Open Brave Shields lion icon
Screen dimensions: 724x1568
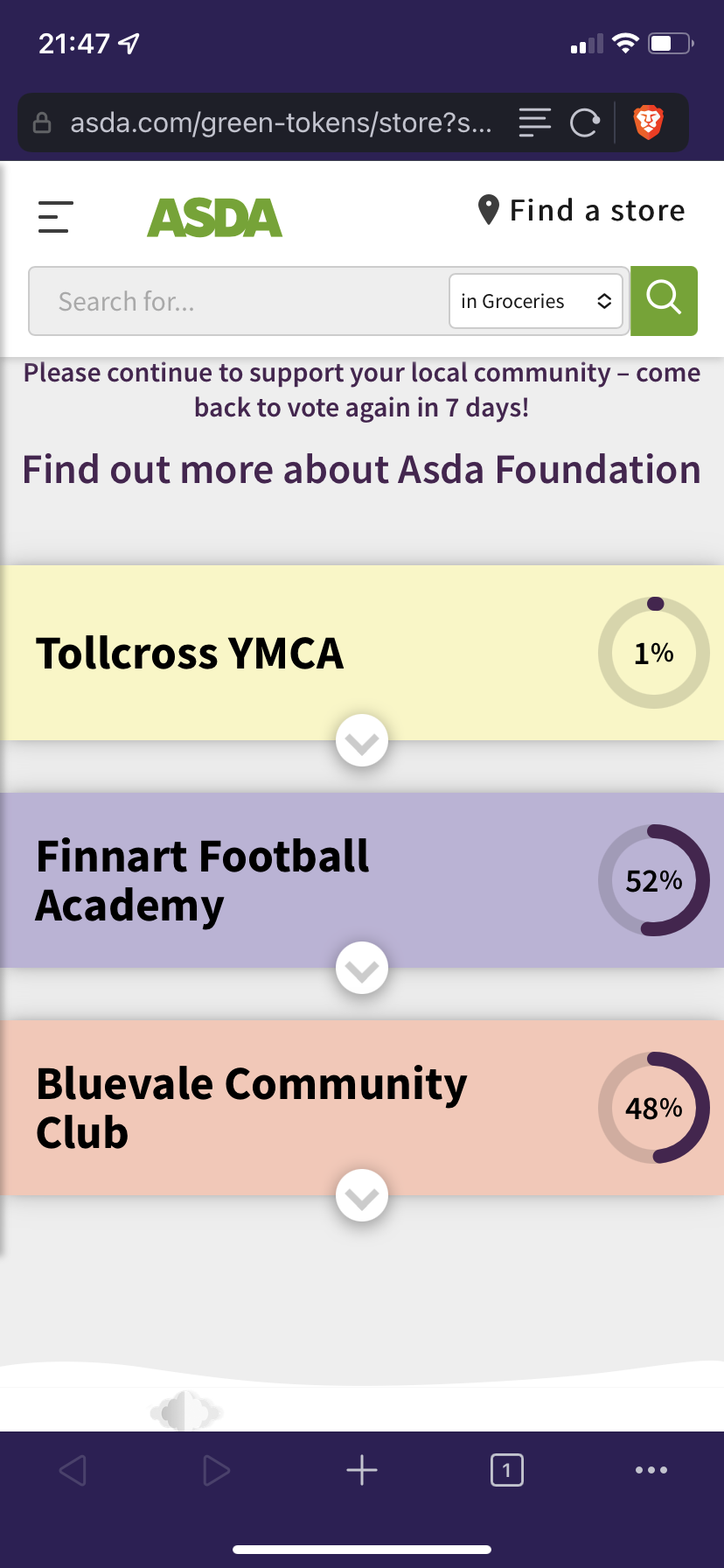point(648,122)
